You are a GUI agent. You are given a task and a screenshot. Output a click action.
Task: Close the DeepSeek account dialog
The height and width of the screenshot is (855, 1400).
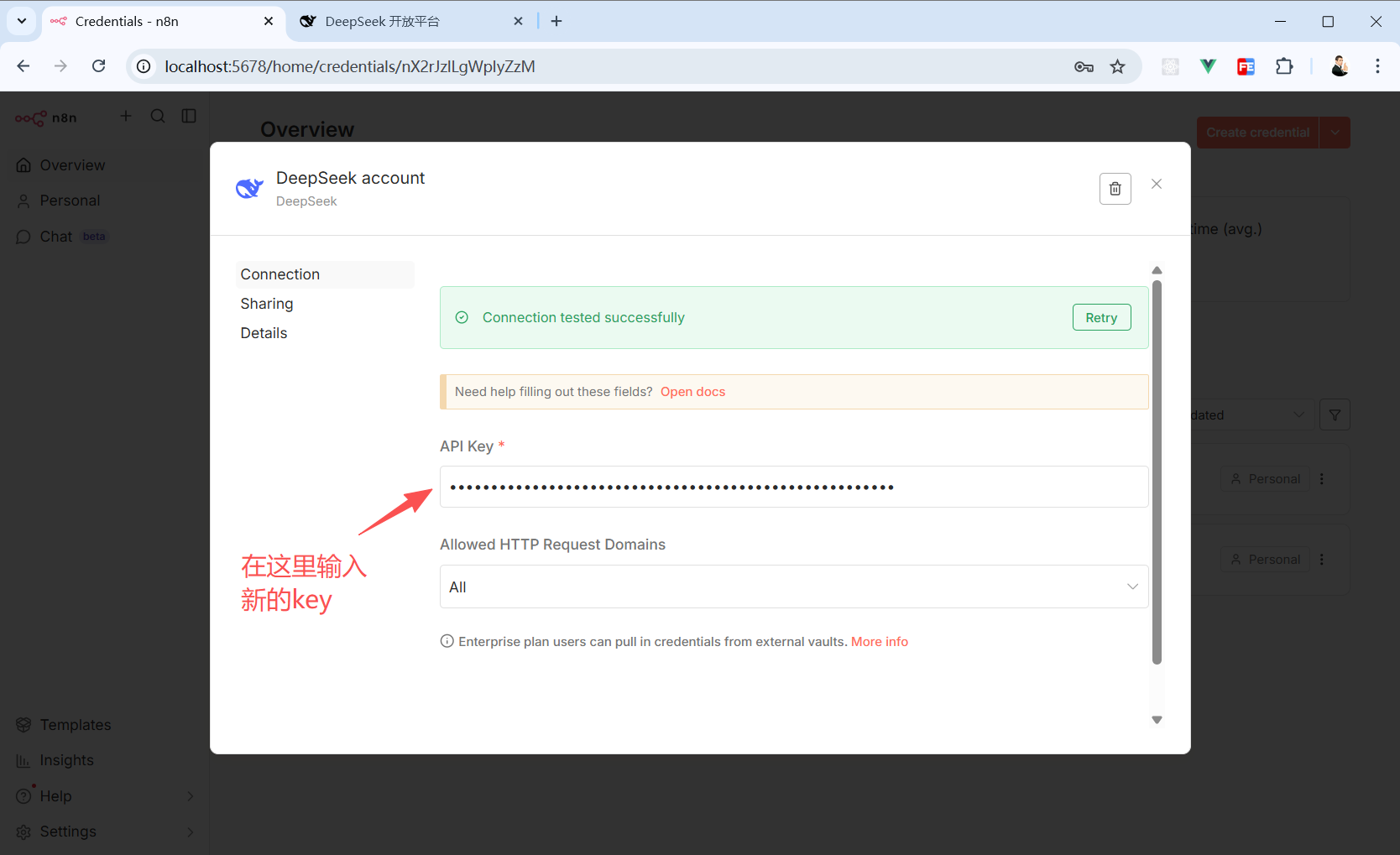[x=1156, y=184]
